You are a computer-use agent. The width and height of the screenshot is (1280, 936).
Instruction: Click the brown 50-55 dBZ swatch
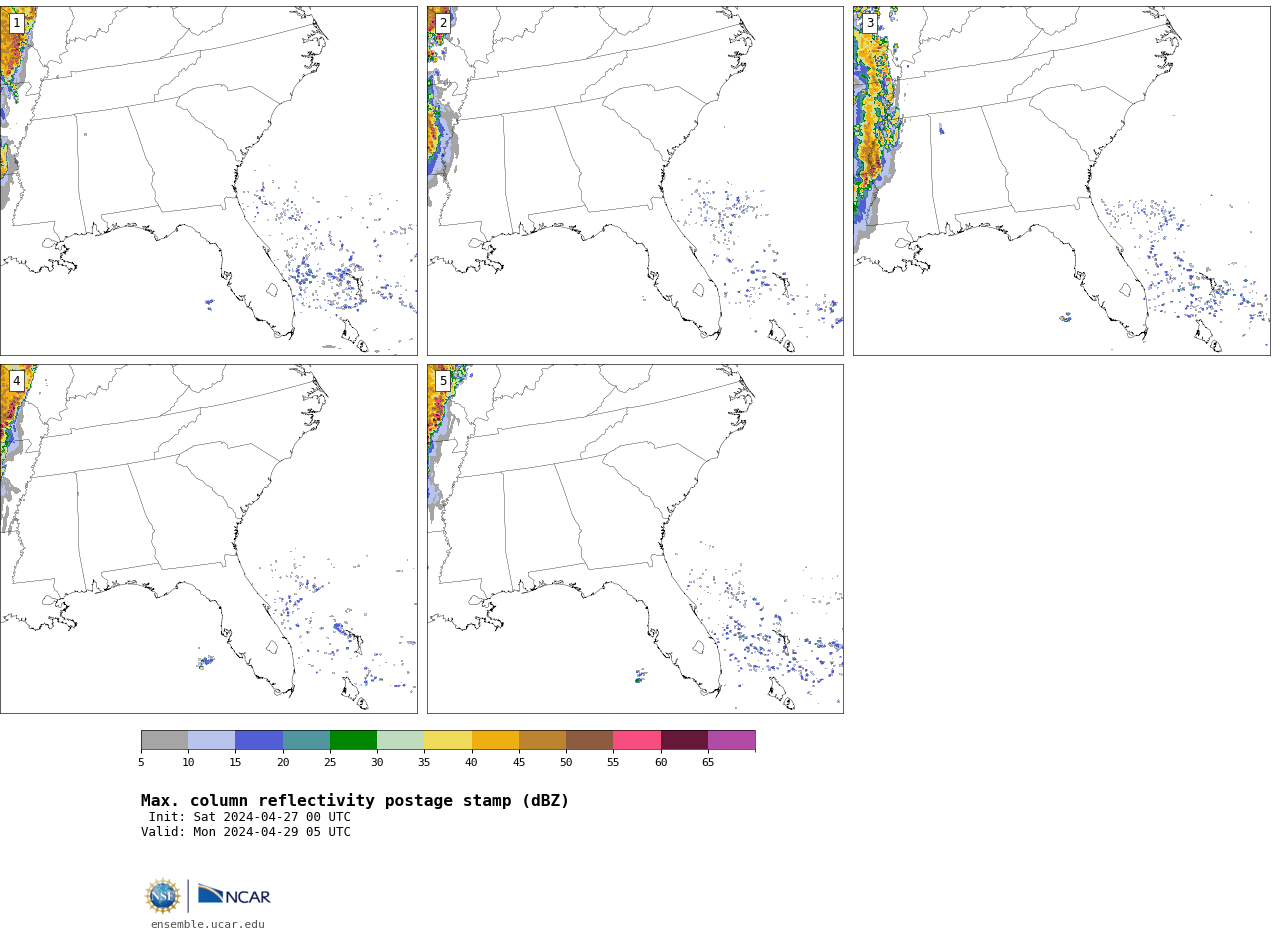pyautogui.click(x=589, y=740)
